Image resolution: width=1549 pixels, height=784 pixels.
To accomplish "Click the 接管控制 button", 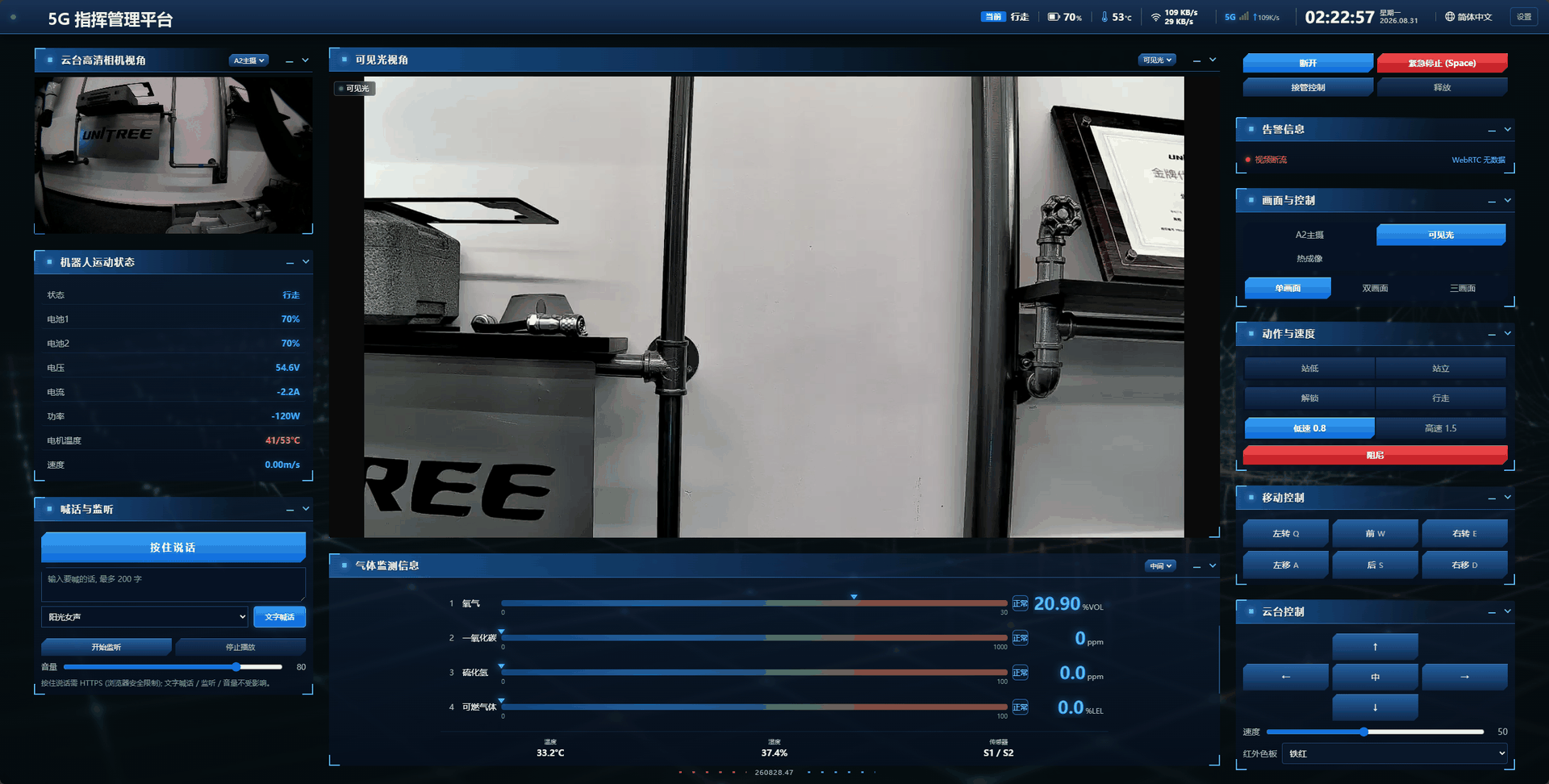I will point(1308,87).
